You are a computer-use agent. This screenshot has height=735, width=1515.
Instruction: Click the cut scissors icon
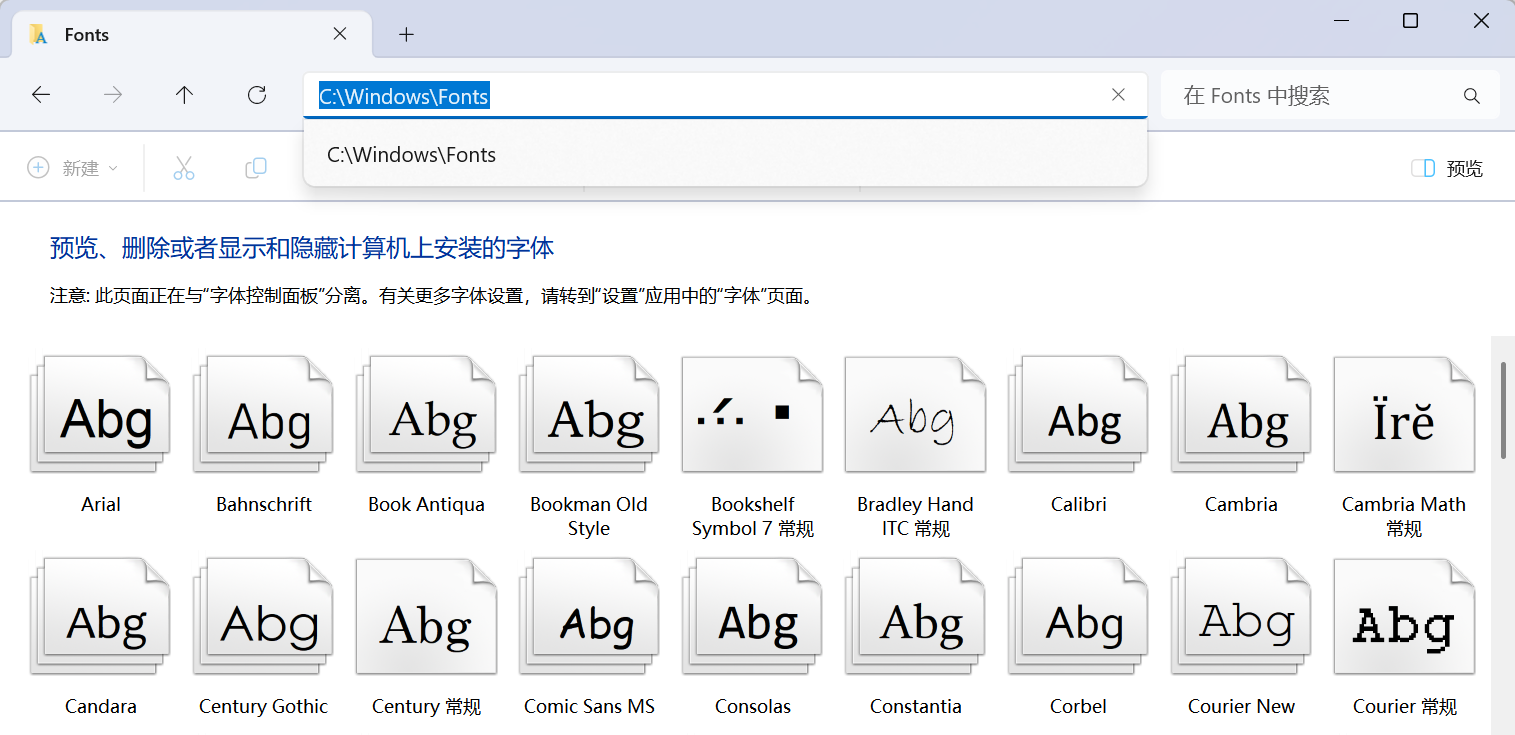184,168
